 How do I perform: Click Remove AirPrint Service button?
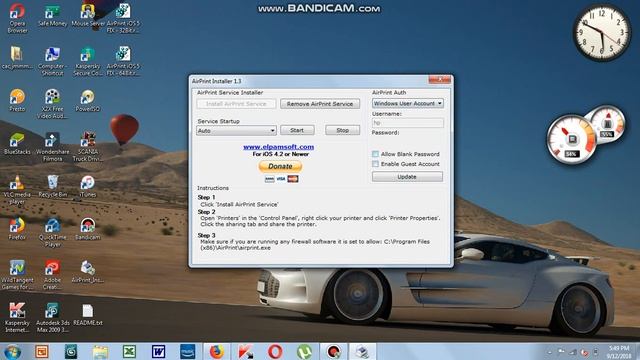(320, 104)
